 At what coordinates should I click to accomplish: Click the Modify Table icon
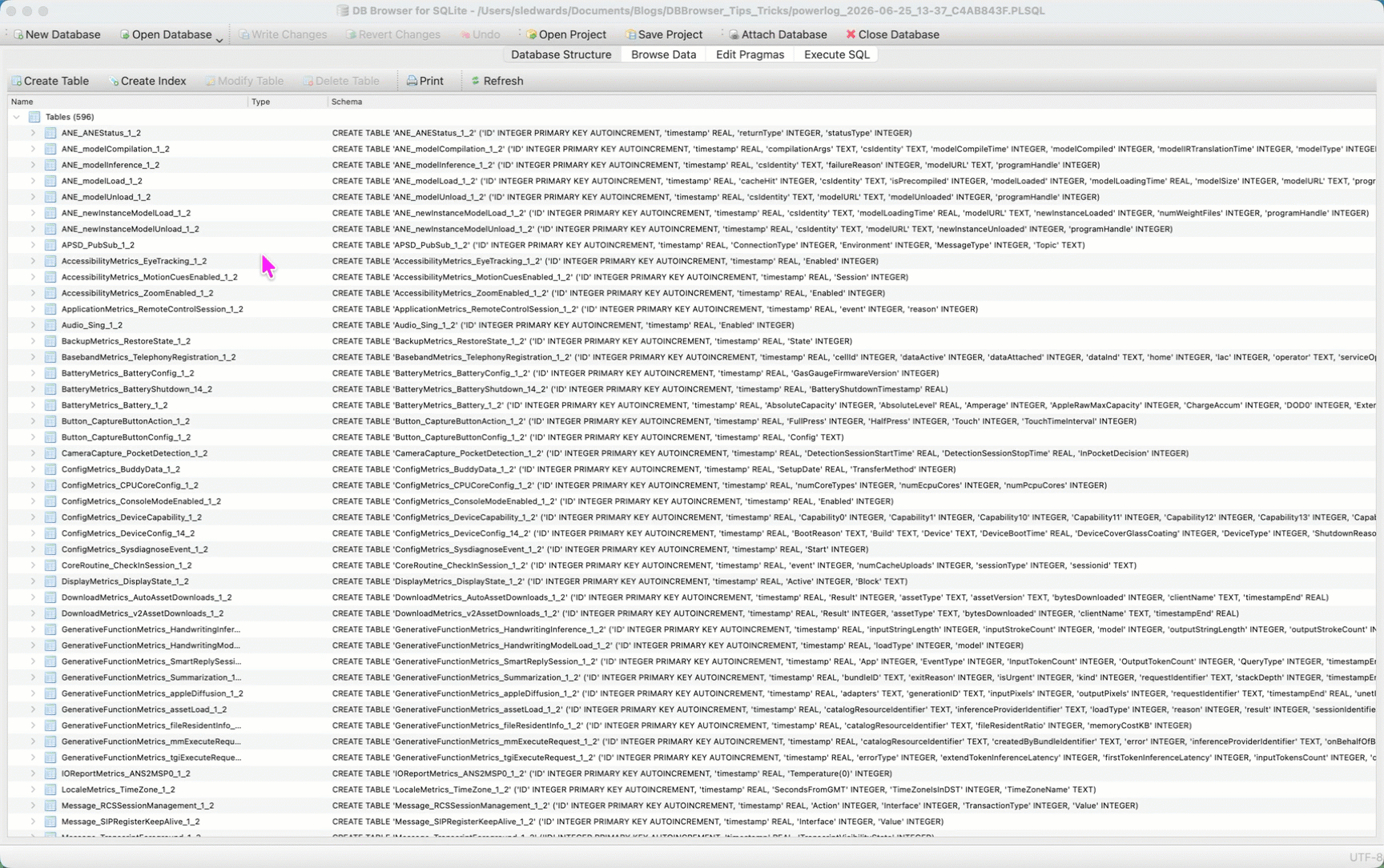coord(211,81)
